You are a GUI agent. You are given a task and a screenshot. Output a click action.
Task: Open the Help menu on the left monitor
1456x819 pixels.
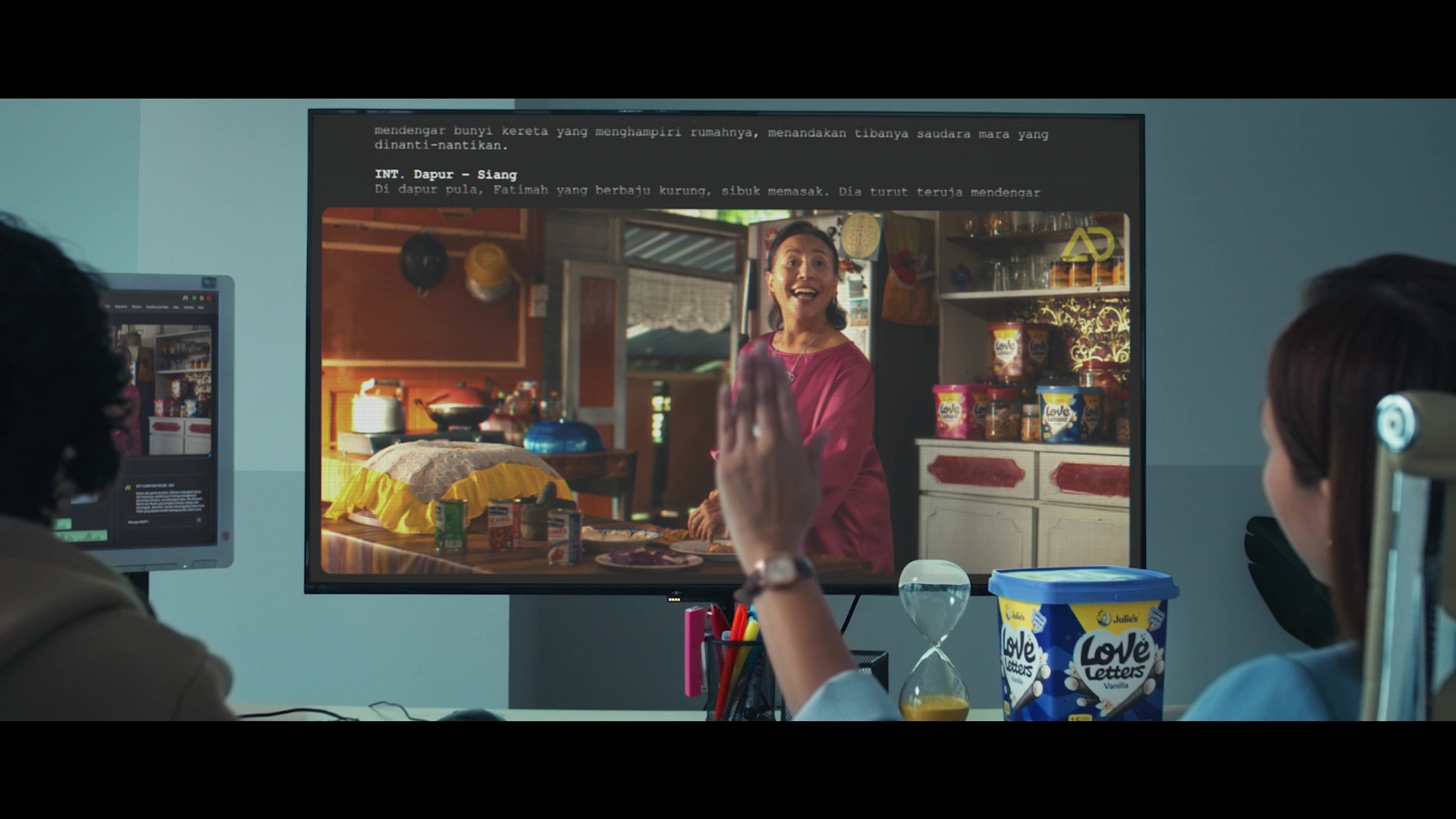tap(201, 307)
